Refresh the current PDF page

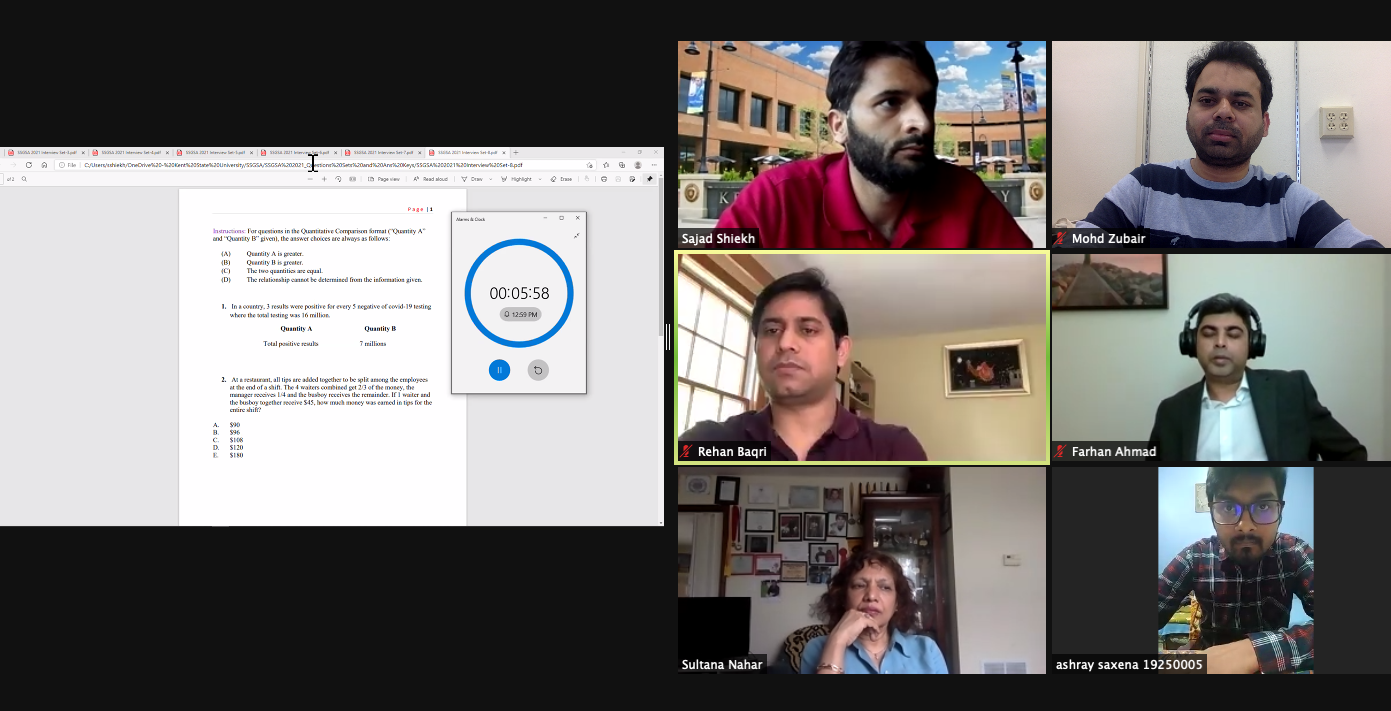tap(29, 165)
